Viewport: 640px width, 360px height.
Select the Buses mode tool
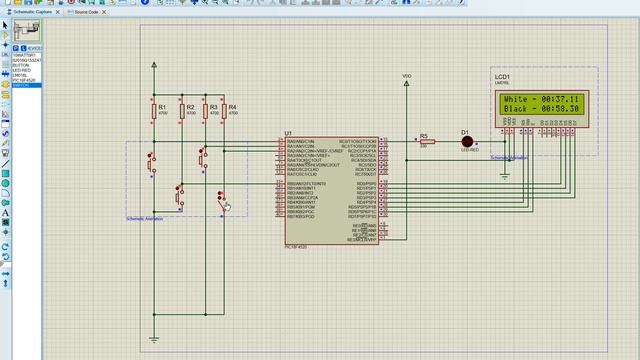tap(5, 74)
